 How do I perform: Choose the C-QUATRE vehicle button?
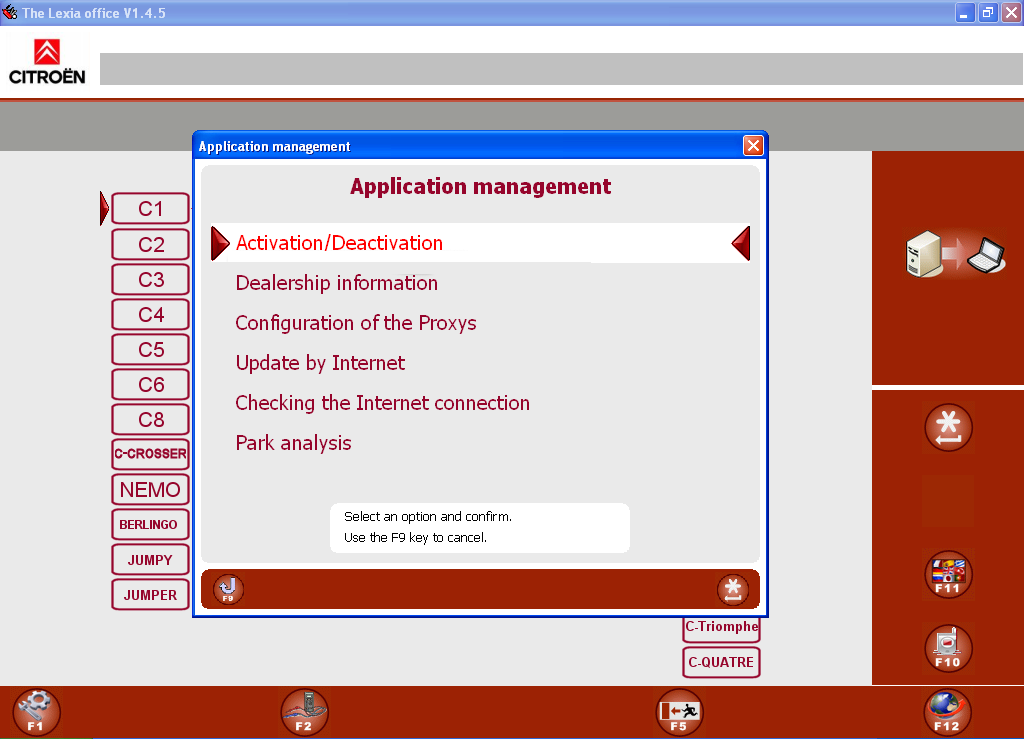click(722, 663)
